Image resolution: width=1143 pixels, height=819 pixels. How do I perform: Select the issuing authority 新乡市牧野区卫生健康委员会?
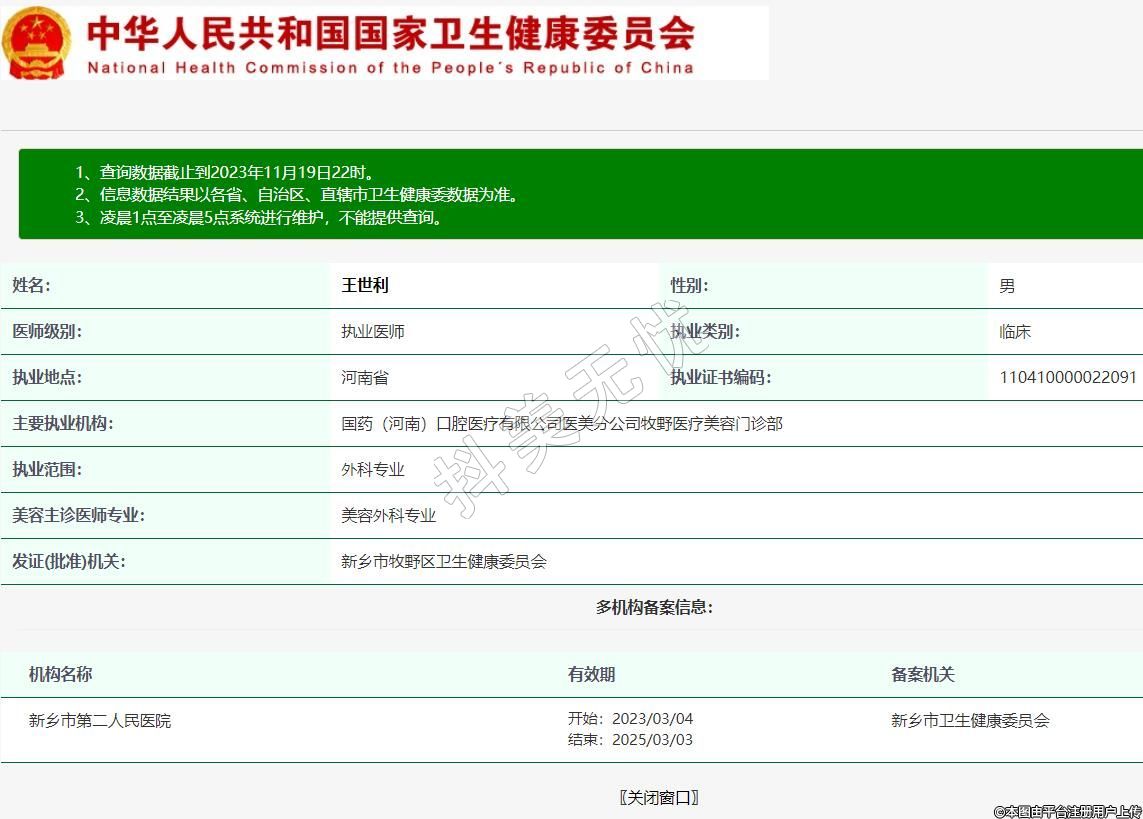444,561
